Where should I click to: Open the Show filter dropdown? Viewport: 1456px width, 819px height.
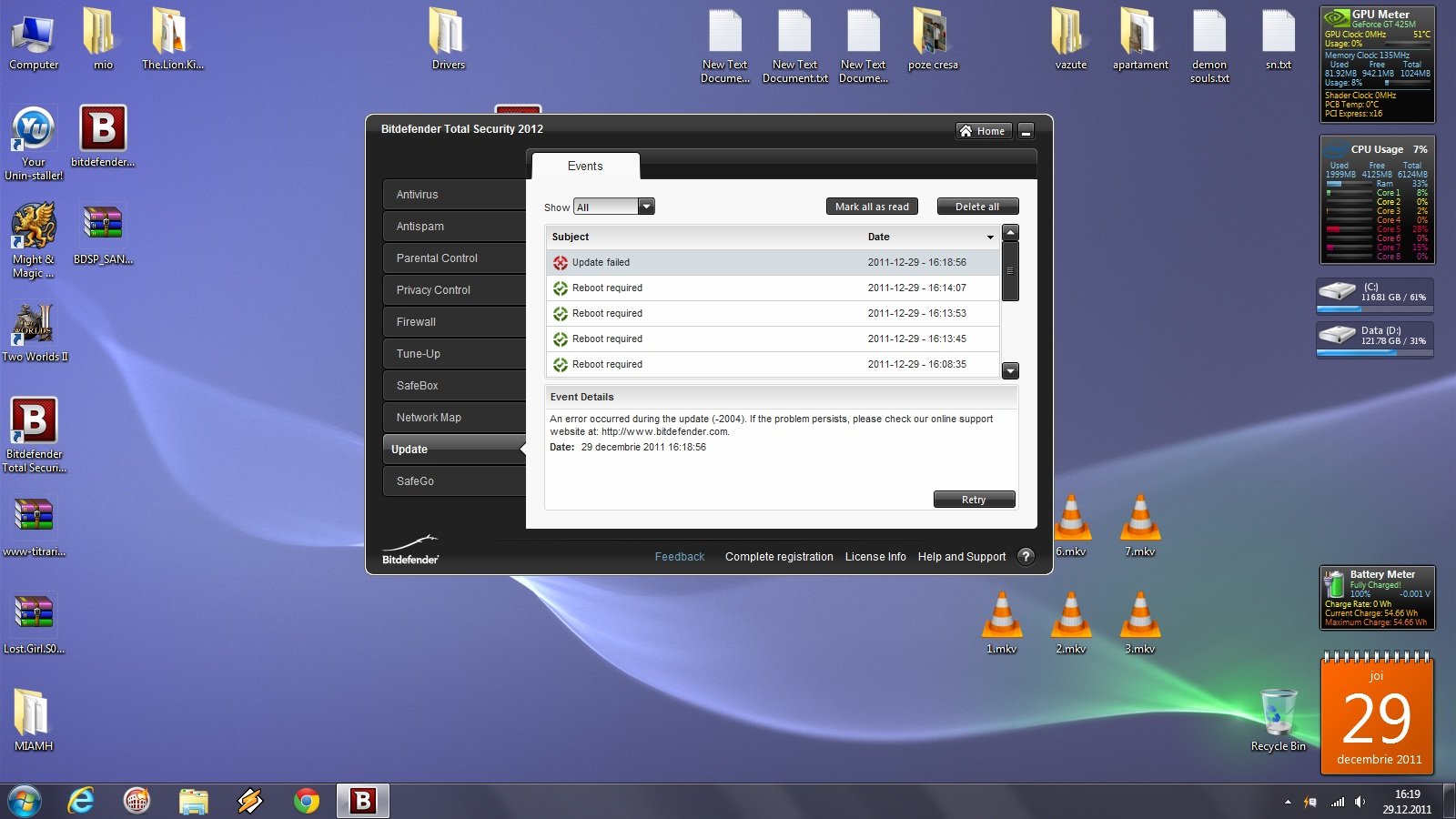(614, 207)
